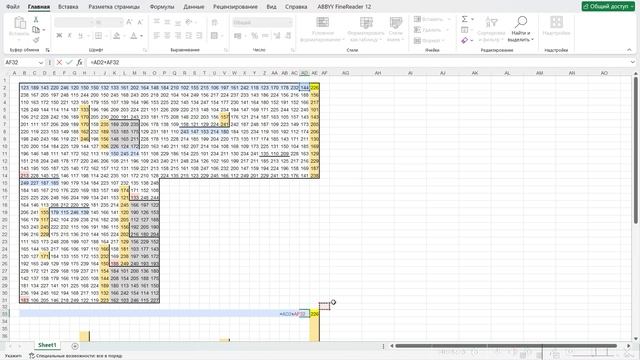The width and height of the screenshot is (640, 360).
Task: Increase indent in alignment group
Action: [199, 36]
